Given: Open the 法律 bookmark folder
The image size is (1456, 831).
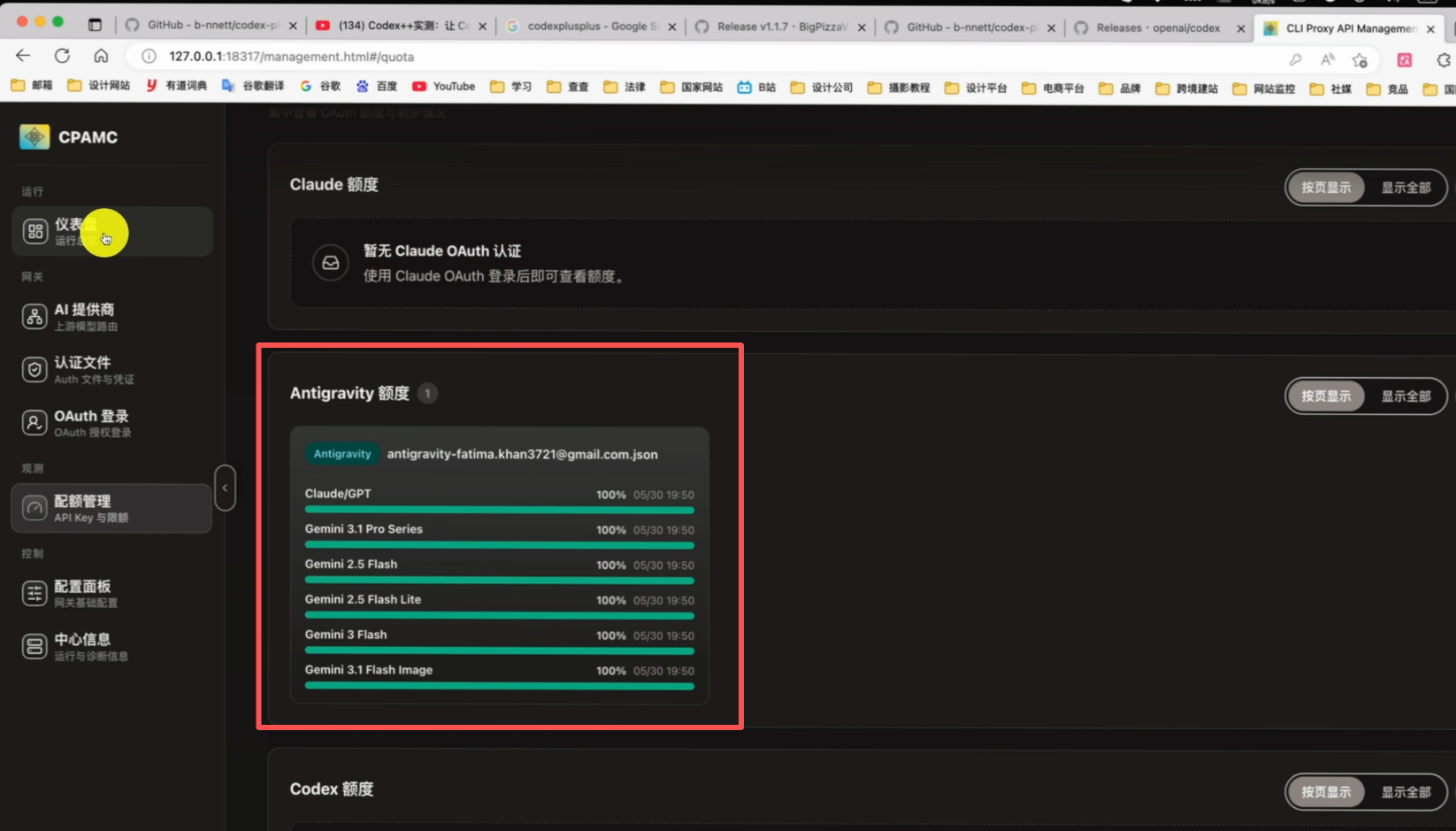Looking at the screenshot, I should point(625,87).
